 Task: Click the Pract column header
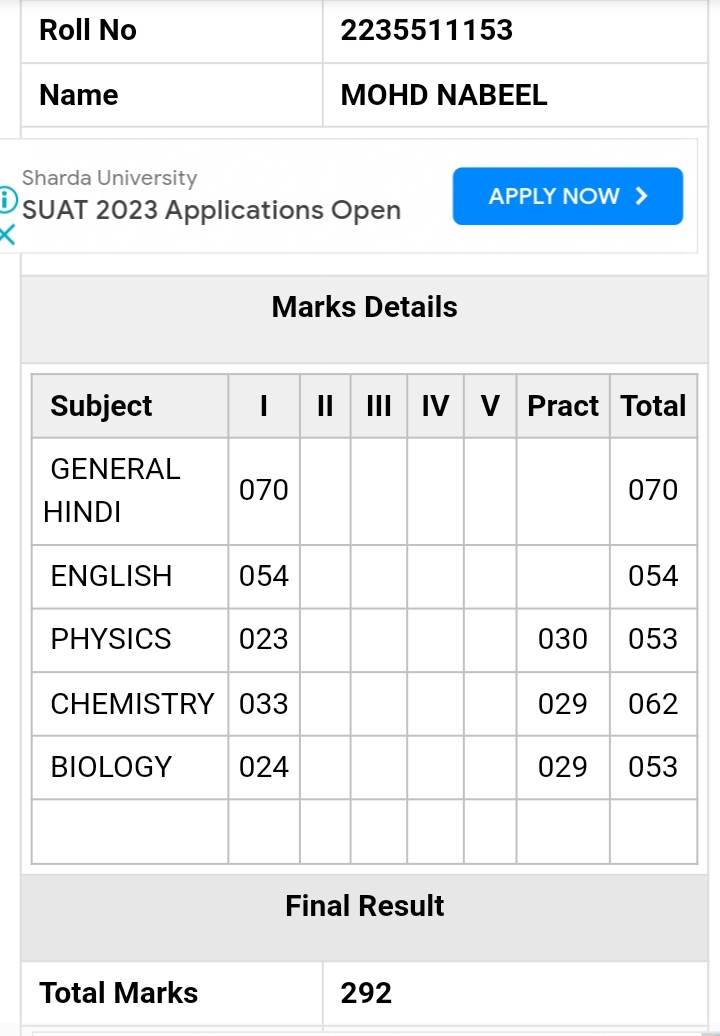[x=563, y=406]
